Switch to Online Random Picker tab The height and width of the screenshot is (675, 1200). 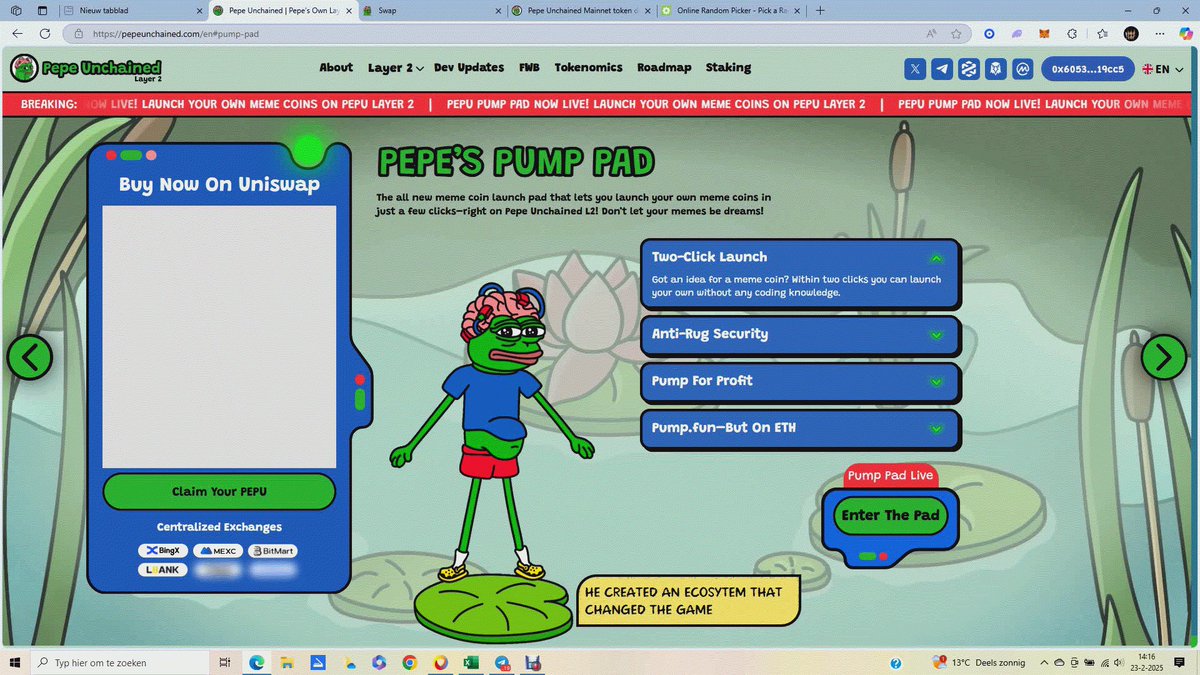click(x=730, y=10)
